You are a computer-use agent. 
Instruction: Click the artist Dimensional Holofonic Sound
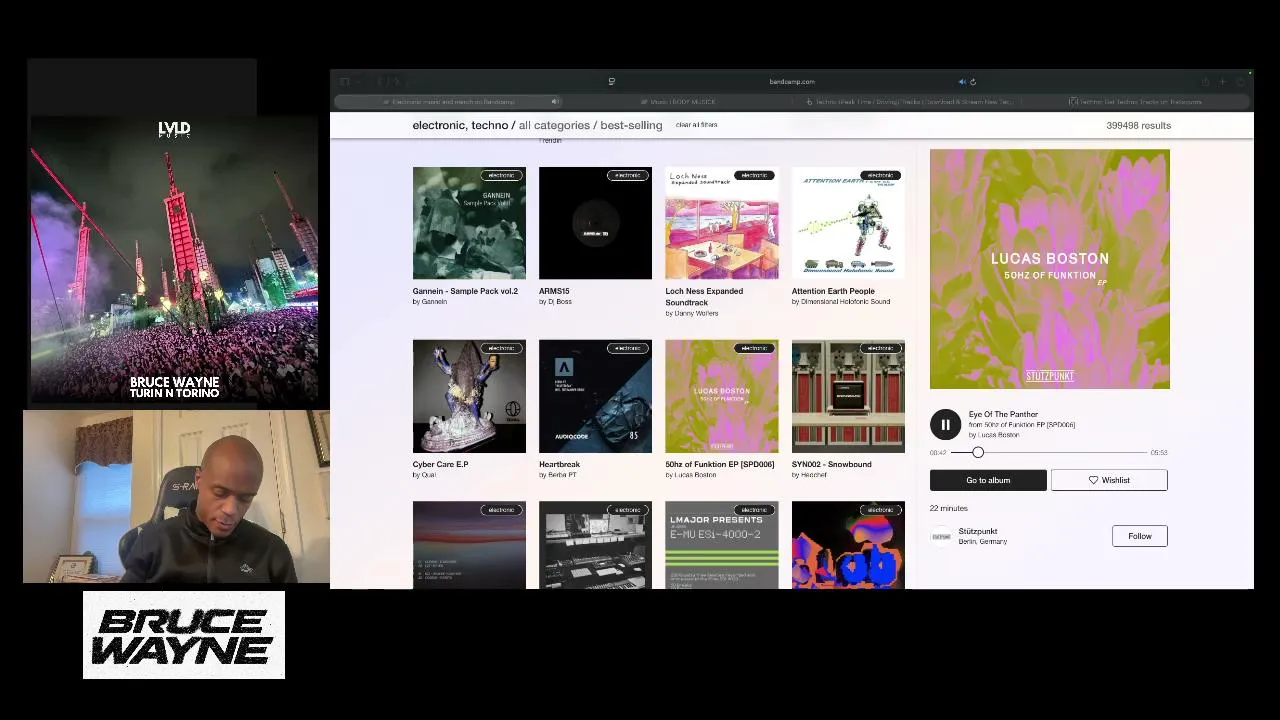(x=845, y=301)
